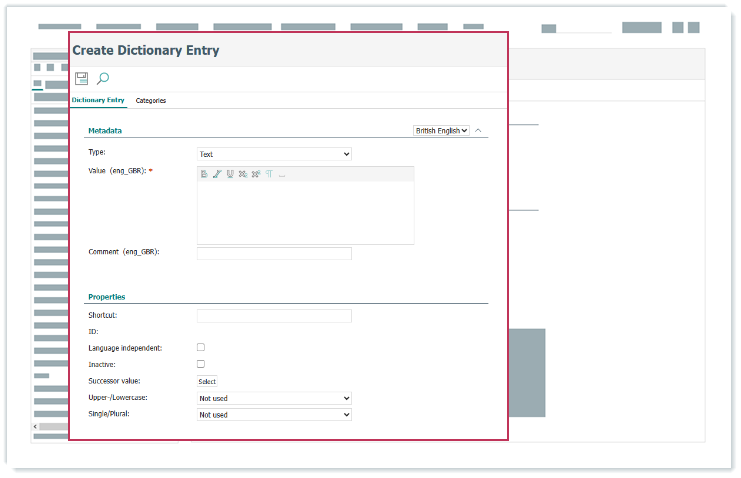
Task: Collapse the Metadata section chevron
Action: (479, 131)
